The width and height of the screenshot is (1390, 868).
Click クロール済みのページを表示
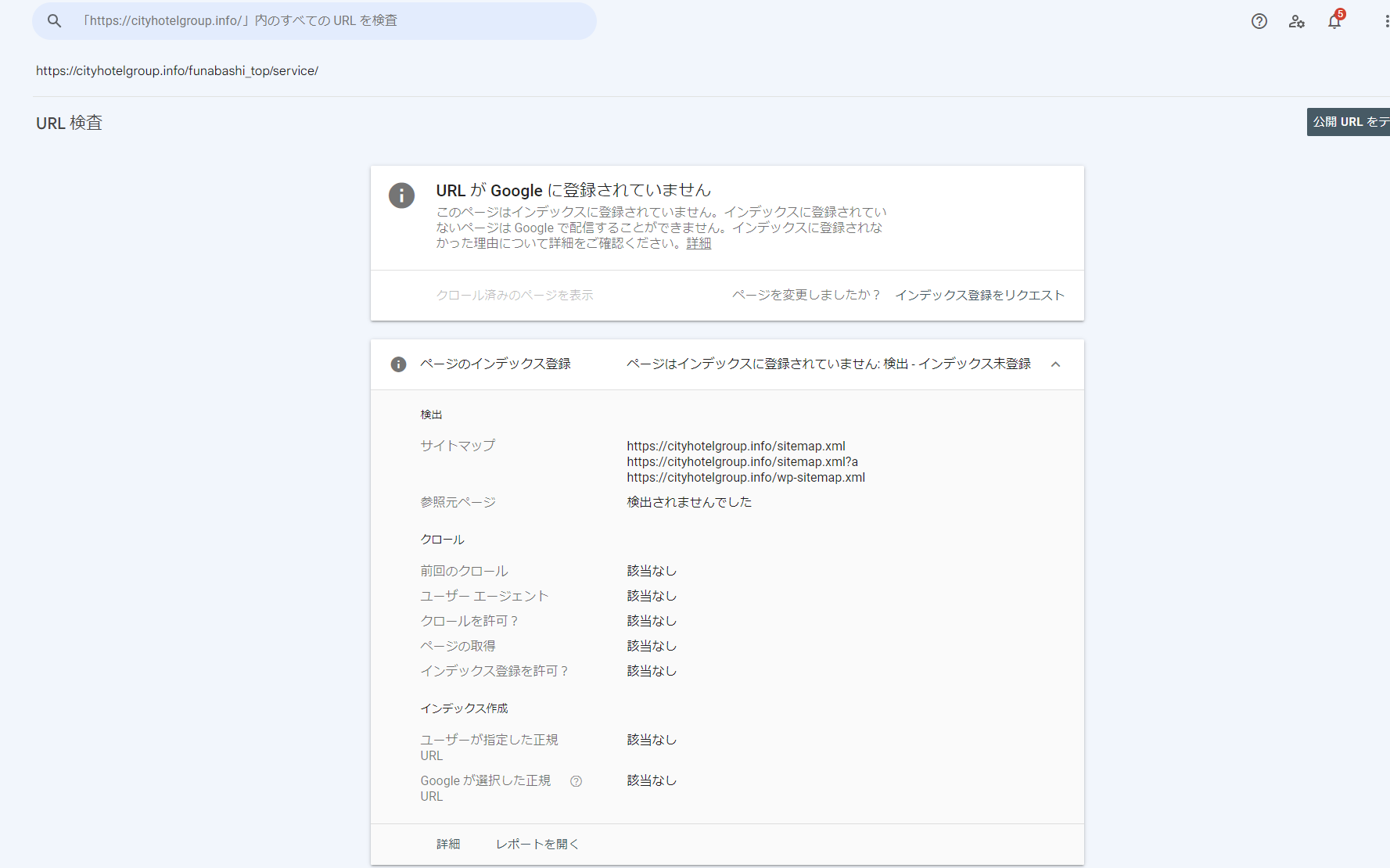(515, 295)
